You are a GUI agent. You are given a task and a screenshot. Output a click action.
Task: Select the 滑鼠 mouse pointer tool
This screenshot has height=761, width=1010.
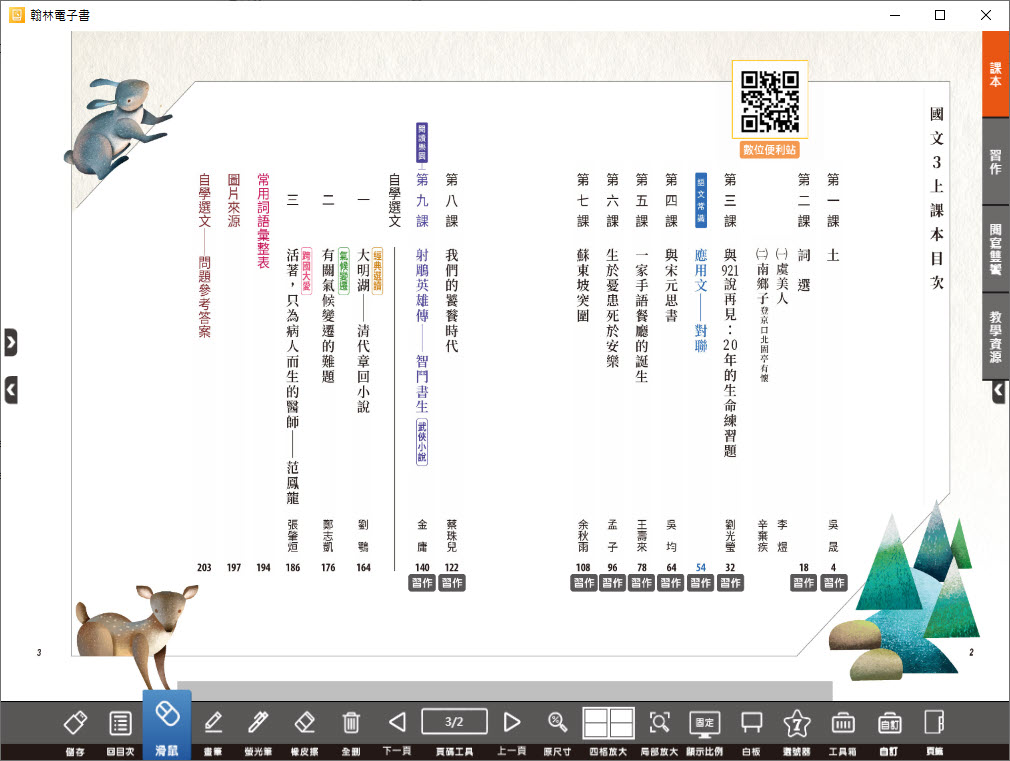167,723
